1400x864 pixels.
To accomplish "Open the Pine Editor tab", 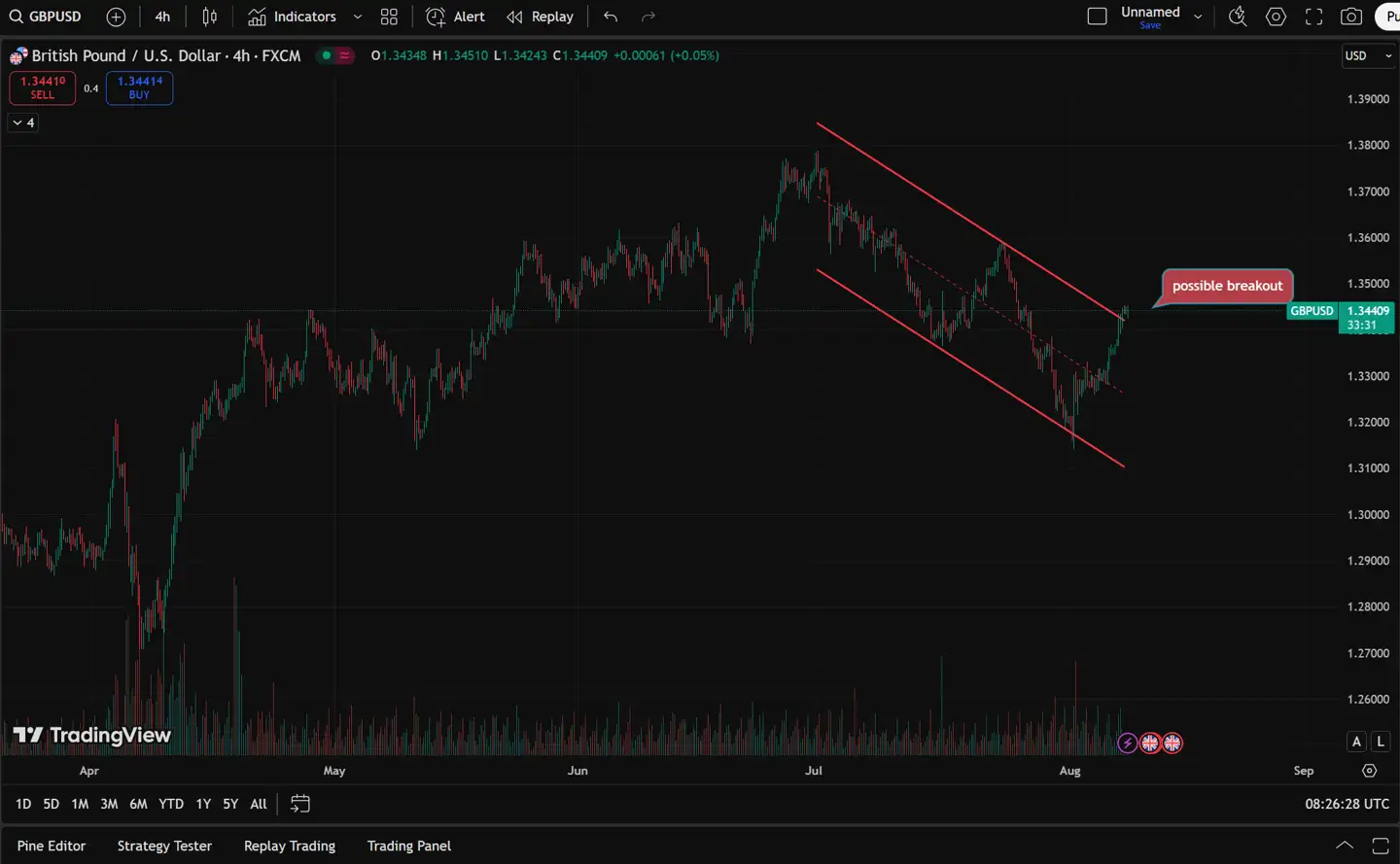I will coord(52,846).
